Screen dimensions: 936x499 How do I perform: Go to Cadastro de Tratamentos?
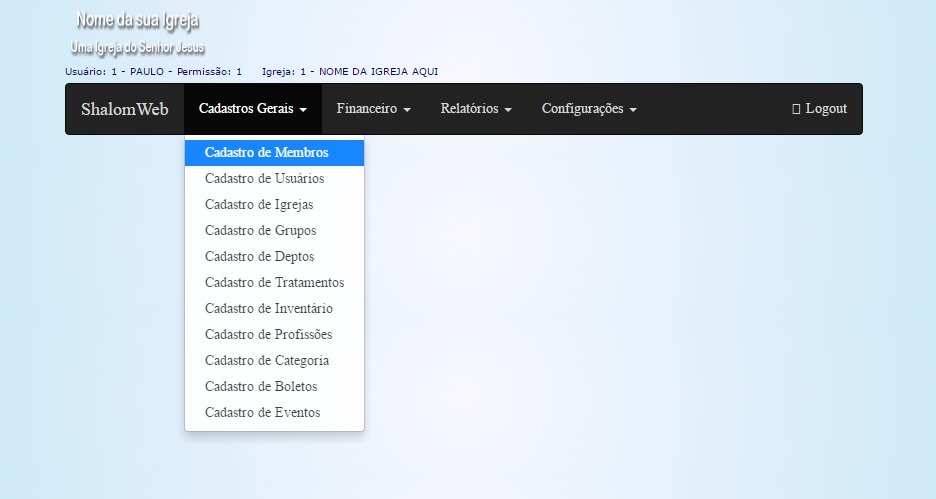[275, 282]
